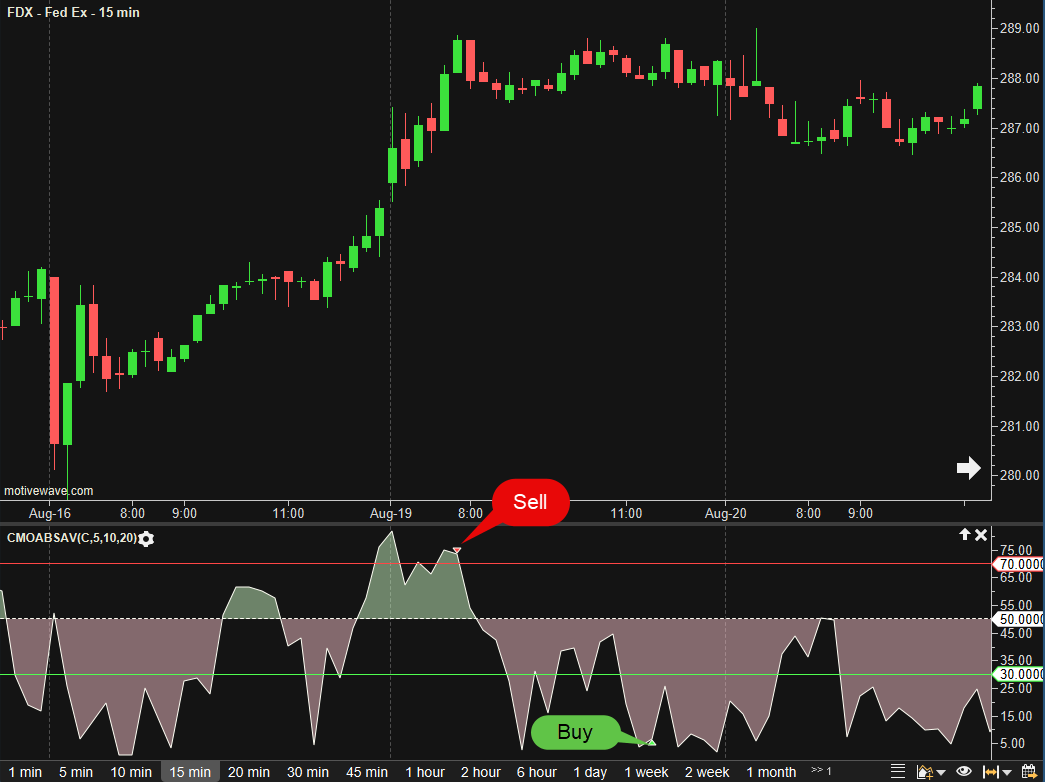Click the green Buy signal label
1045x782 pixels.
(575, 732)
